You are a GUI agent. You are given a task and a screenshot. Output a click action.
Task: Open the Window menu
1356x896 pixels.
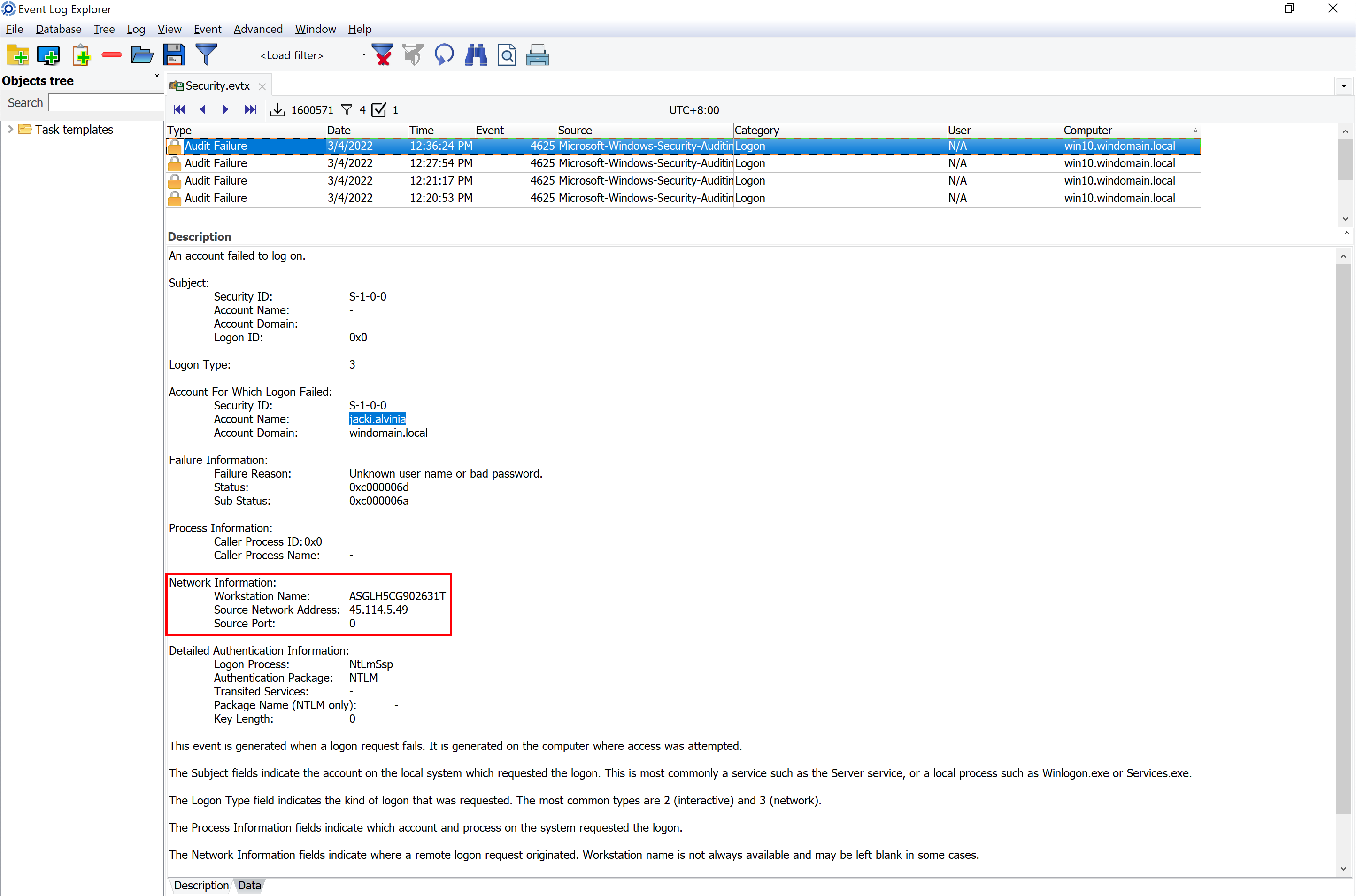click(x=316, y=29)
